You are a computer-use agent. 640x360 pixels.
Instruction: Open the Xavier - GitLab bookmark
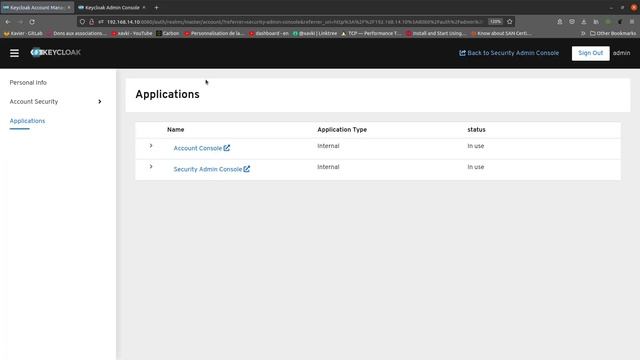pos(23,33)
